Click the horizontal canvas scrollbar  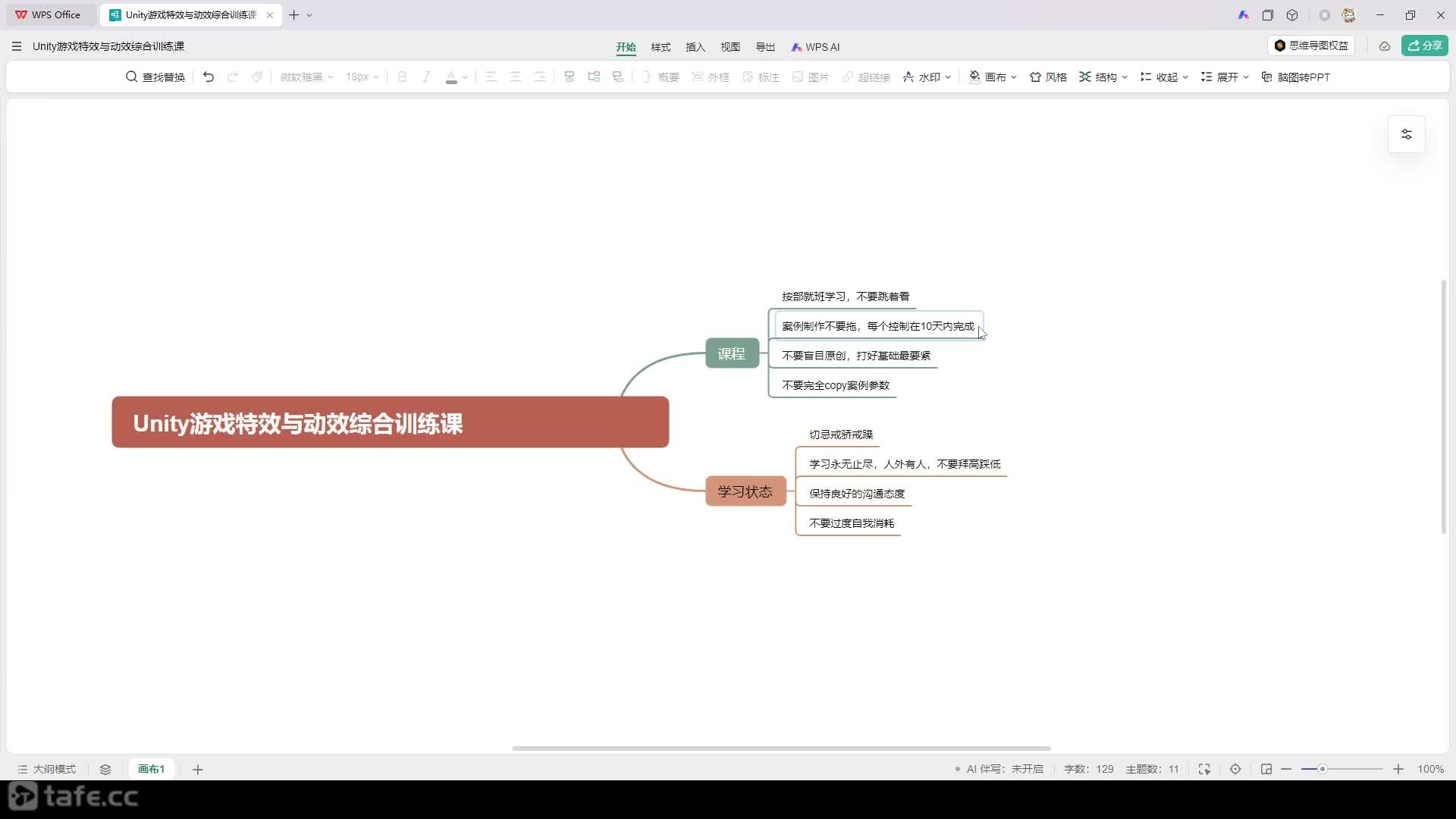[x=781, y=748]
